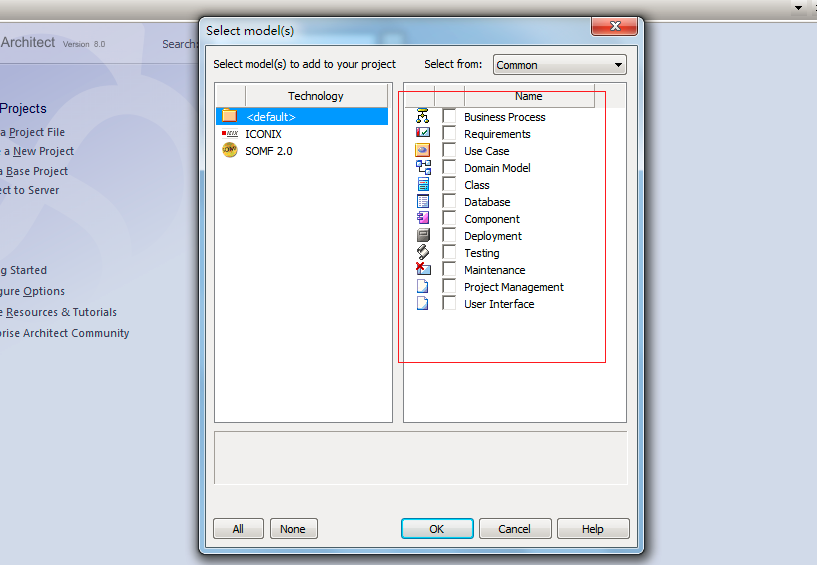Click the User Interface document icon
The height and width of the screenshot is (565, 817).
pos(423,303)
